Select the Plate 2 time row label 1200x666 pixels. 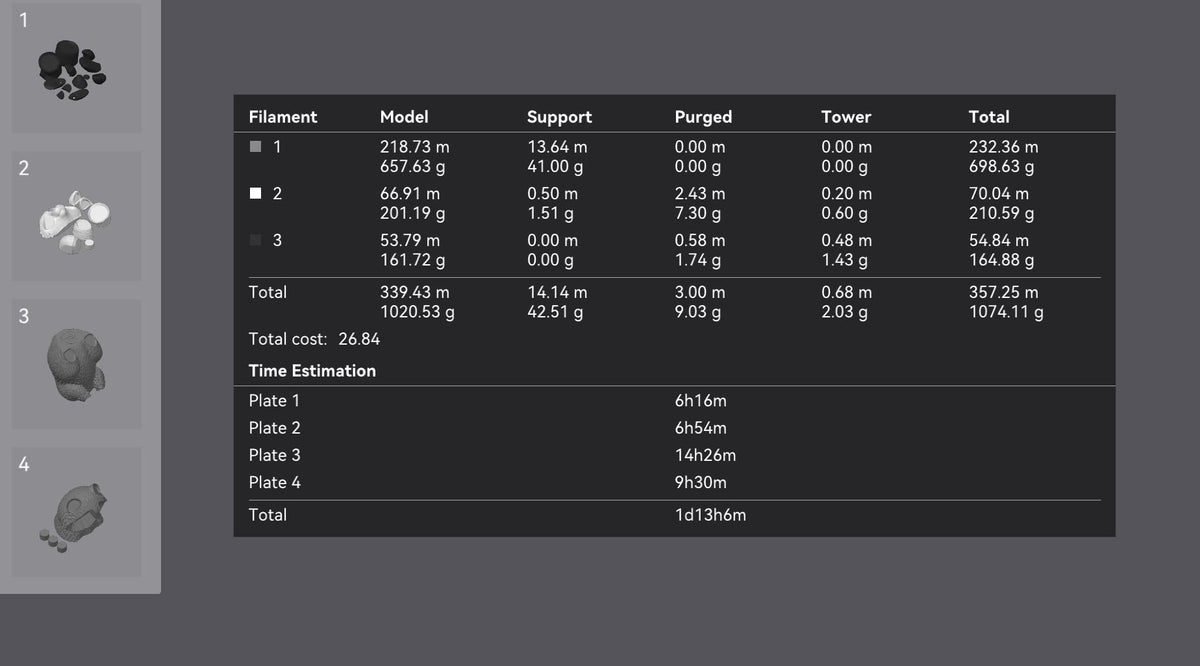274,428
